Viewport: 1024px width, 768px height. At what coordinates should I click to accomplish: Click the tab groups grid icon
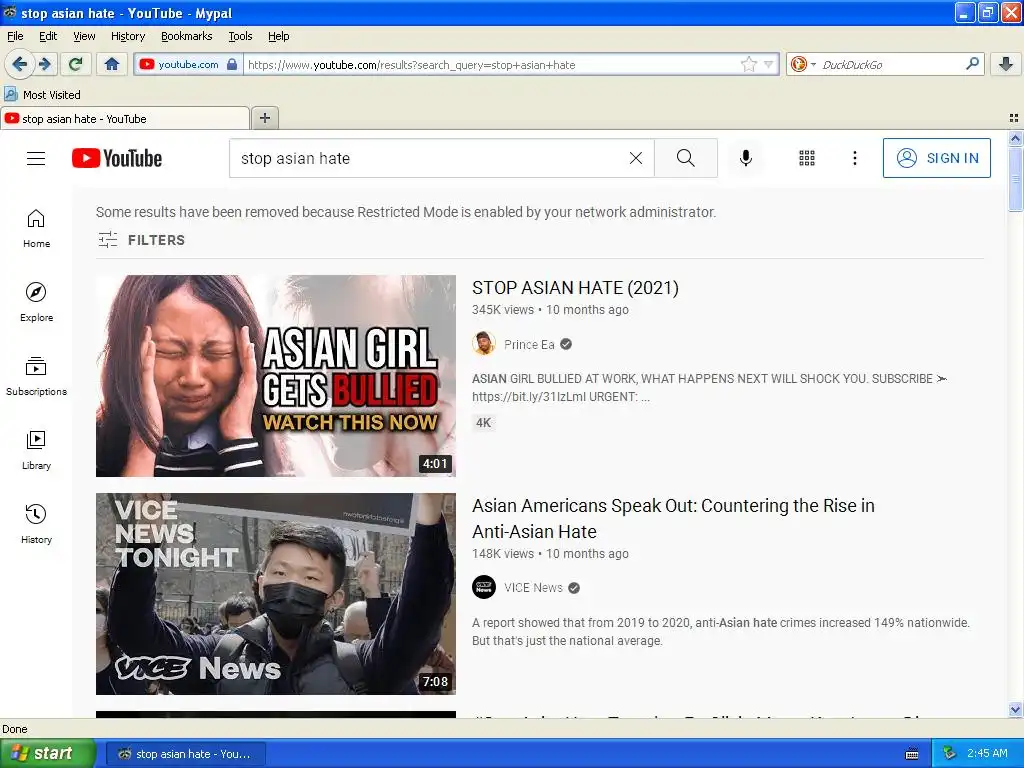pos(1014,118)
